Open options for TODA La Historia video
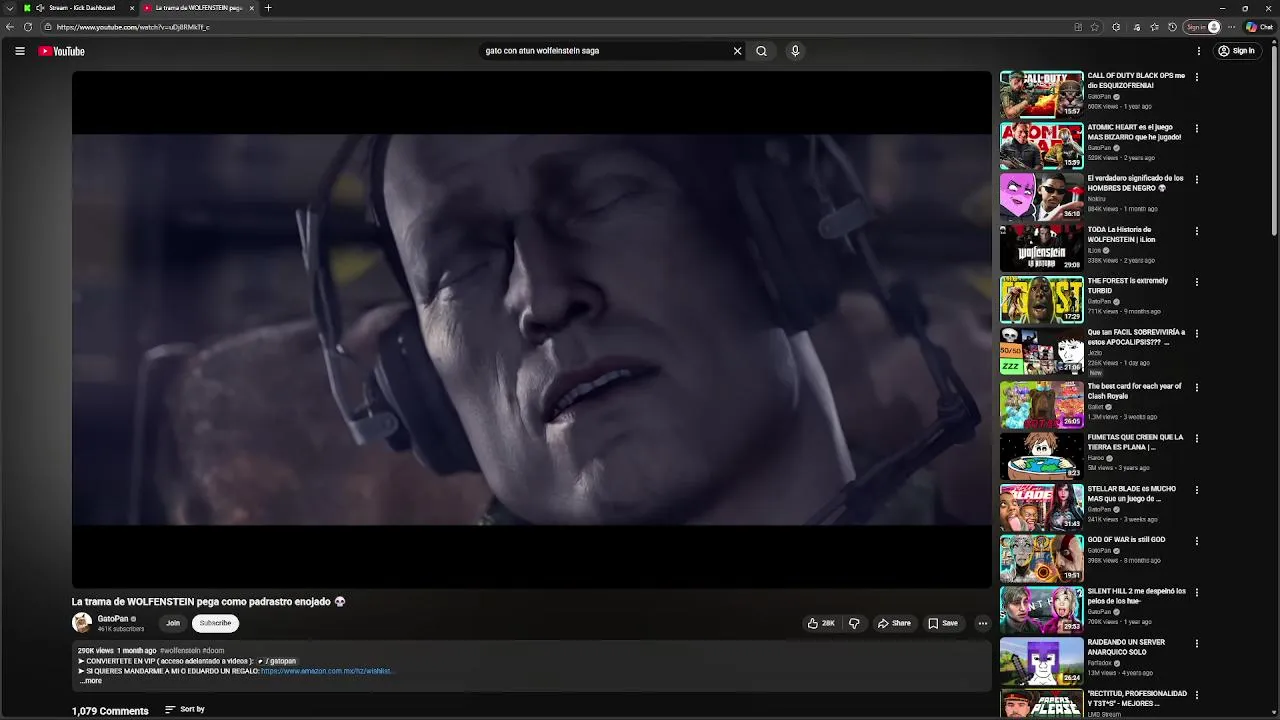Screen dimensions: 1280x720 [1196, 231]
